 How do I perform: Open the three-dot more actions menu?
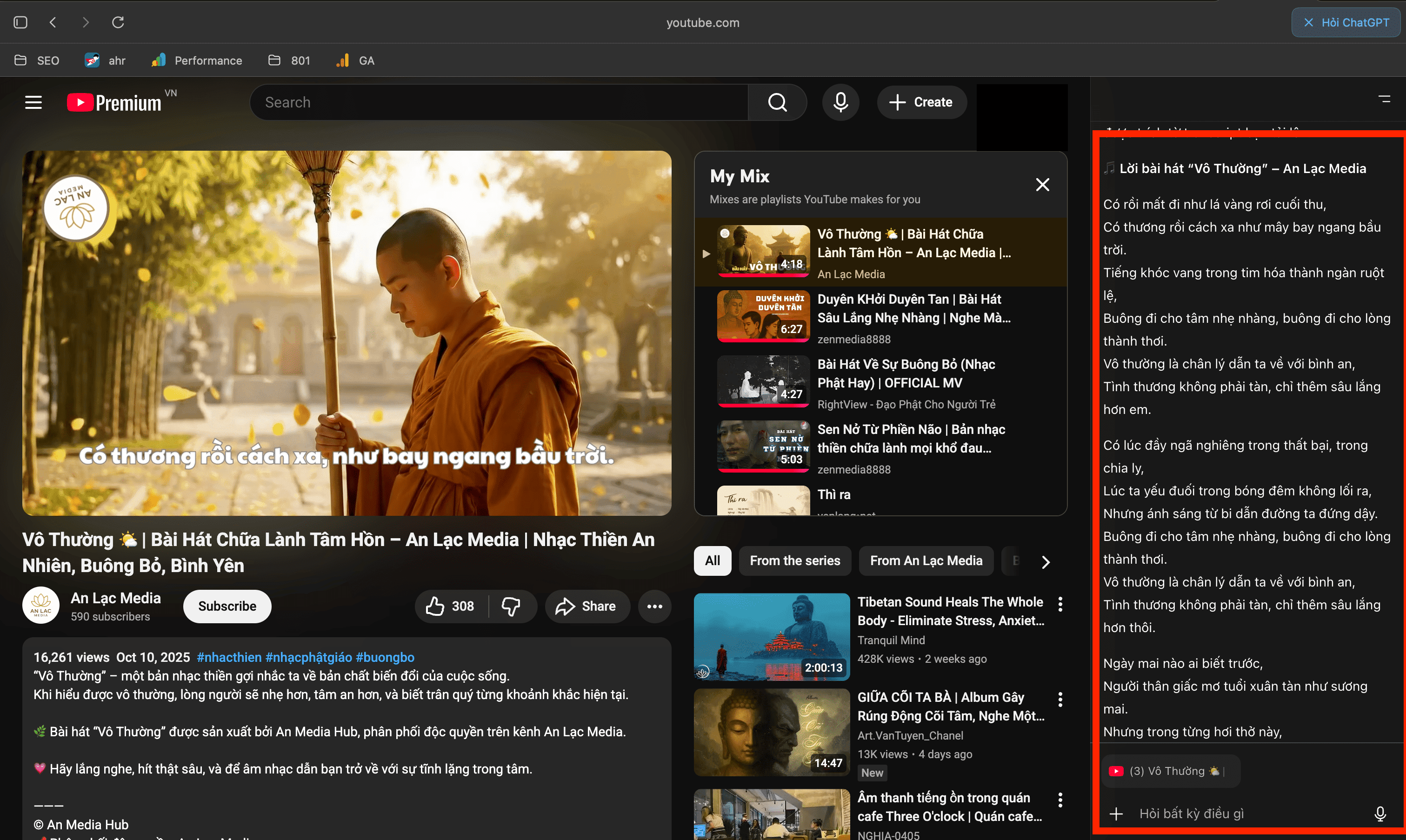pos(654,606)
